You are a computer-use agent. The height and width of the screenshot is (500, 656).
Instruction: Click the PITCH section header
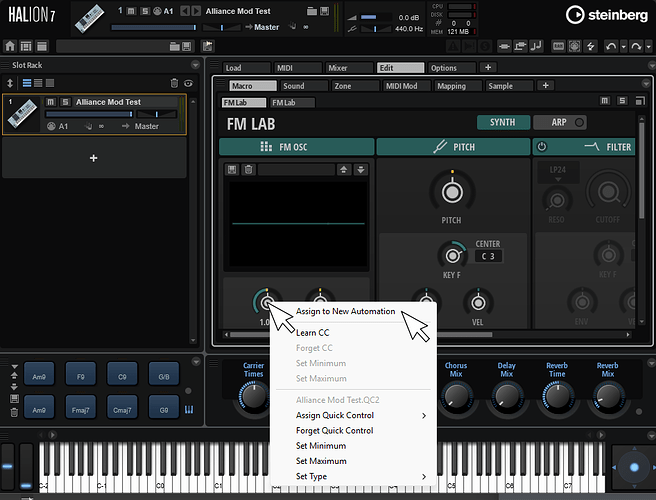coord(454,147)
